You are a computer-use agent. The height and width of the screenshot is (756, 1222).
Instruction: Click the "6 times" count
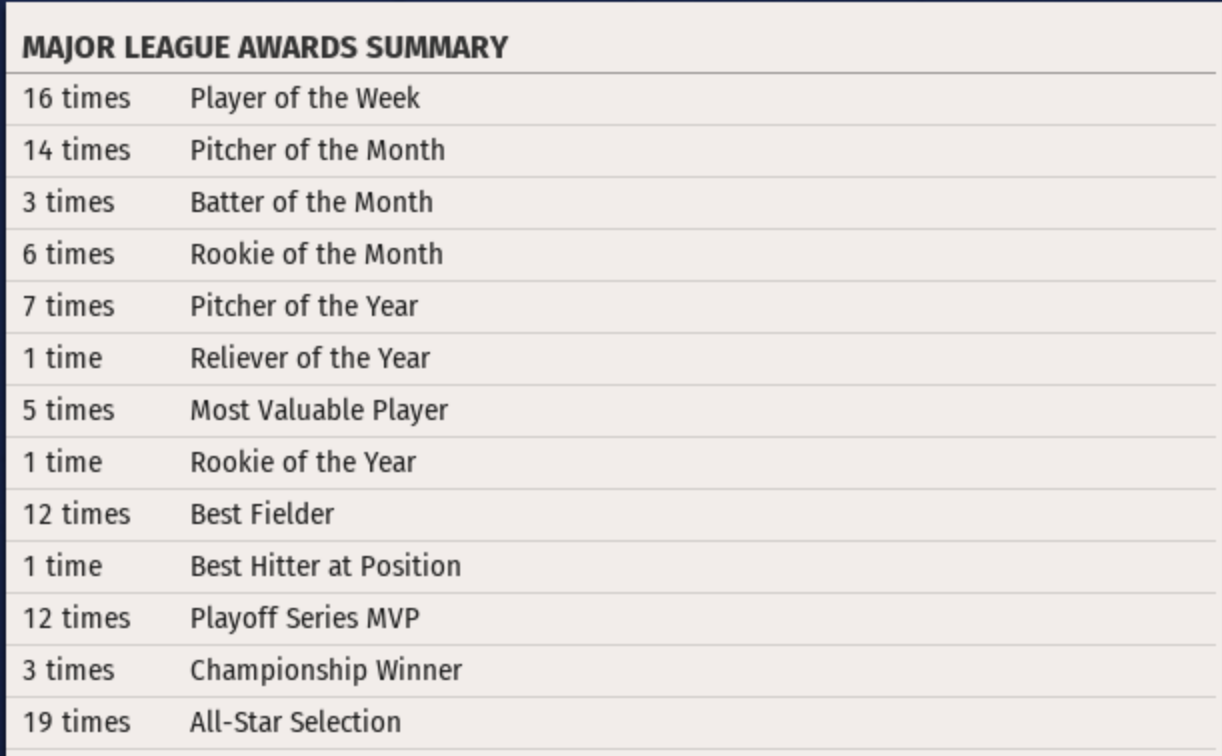point(68,254)
